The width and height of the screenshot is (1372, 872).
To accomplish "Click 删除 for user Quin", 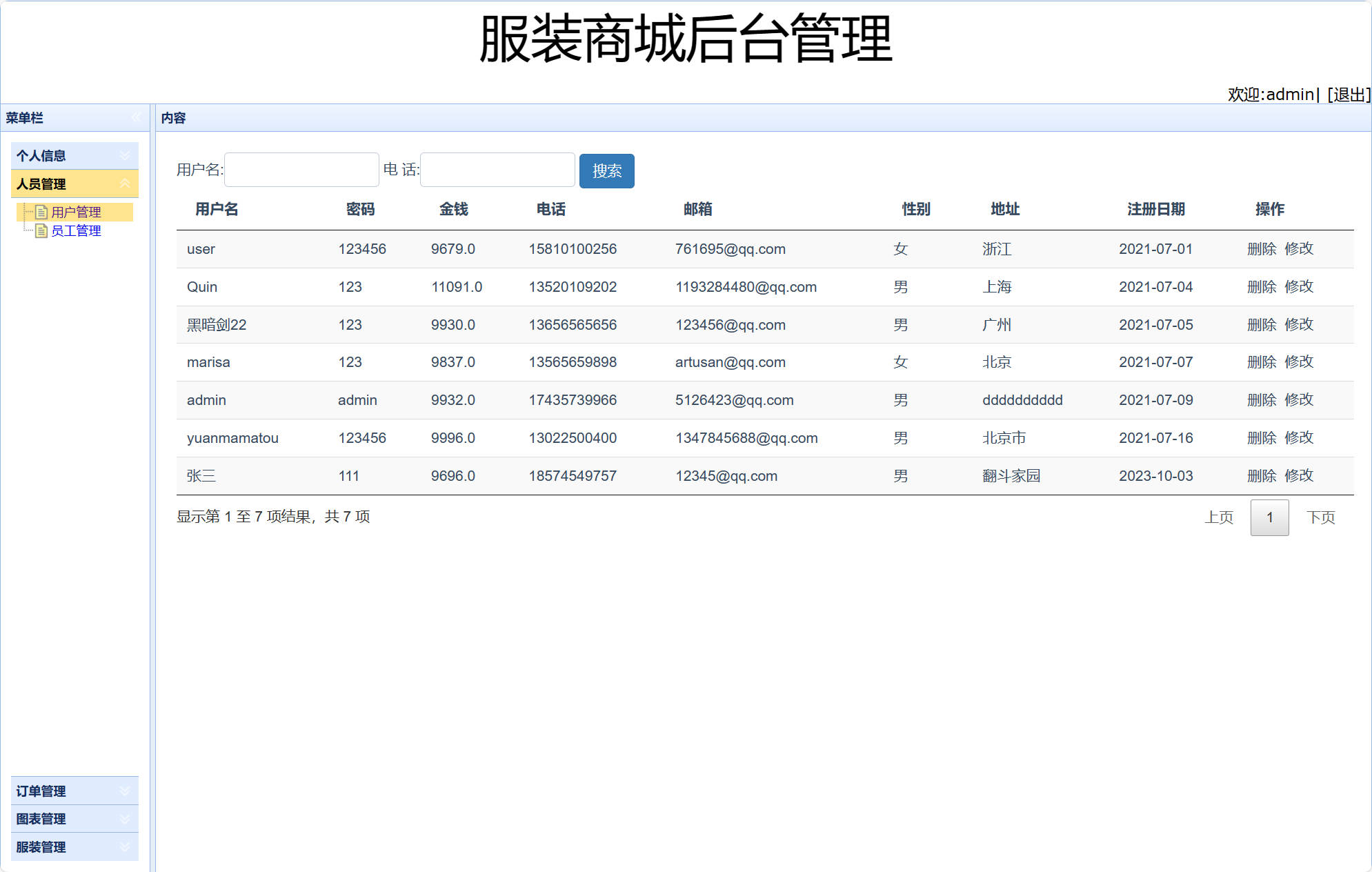I will point(1262,287).
